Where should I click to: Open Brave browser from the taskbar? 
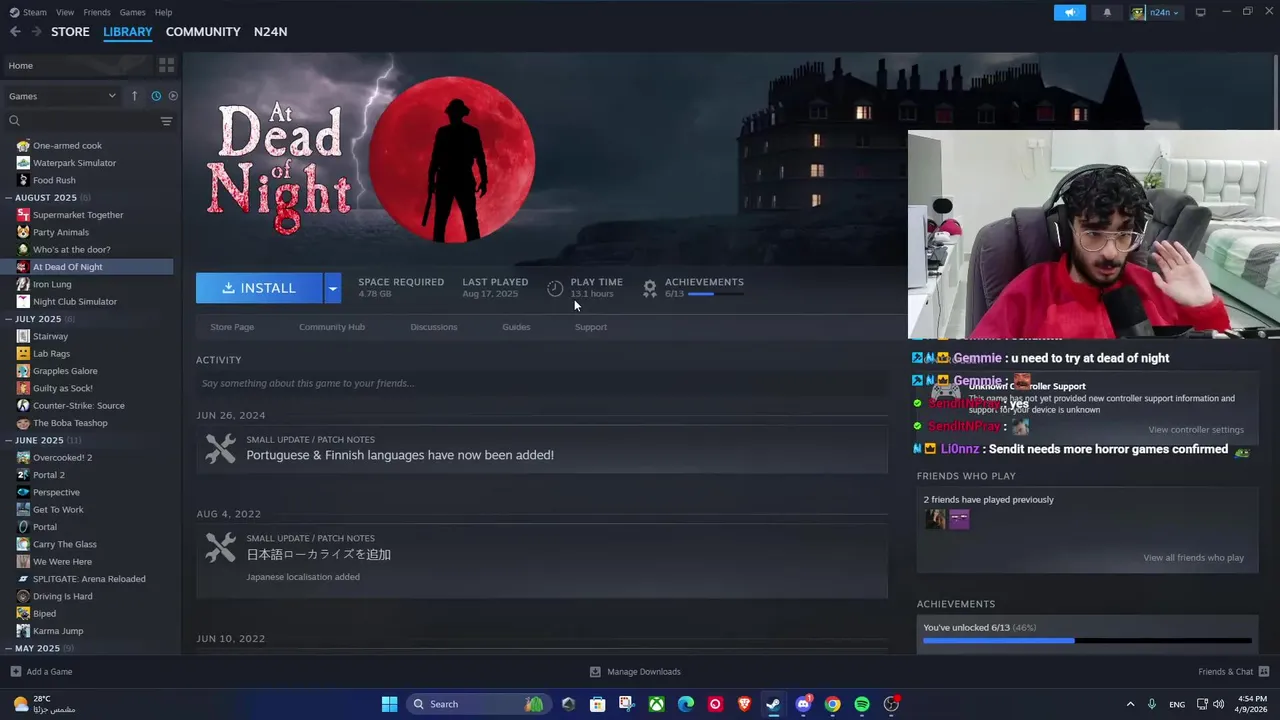tap(744, 704)
